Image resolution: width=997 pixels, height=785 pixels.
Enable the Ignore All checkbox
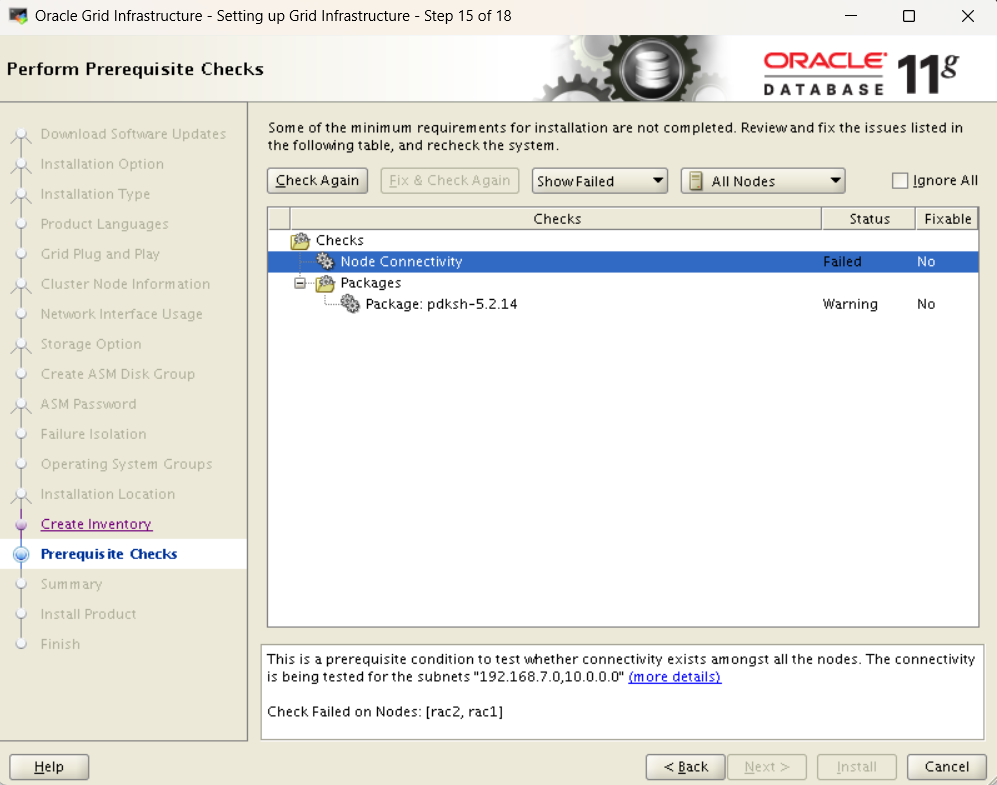(900, 181)
